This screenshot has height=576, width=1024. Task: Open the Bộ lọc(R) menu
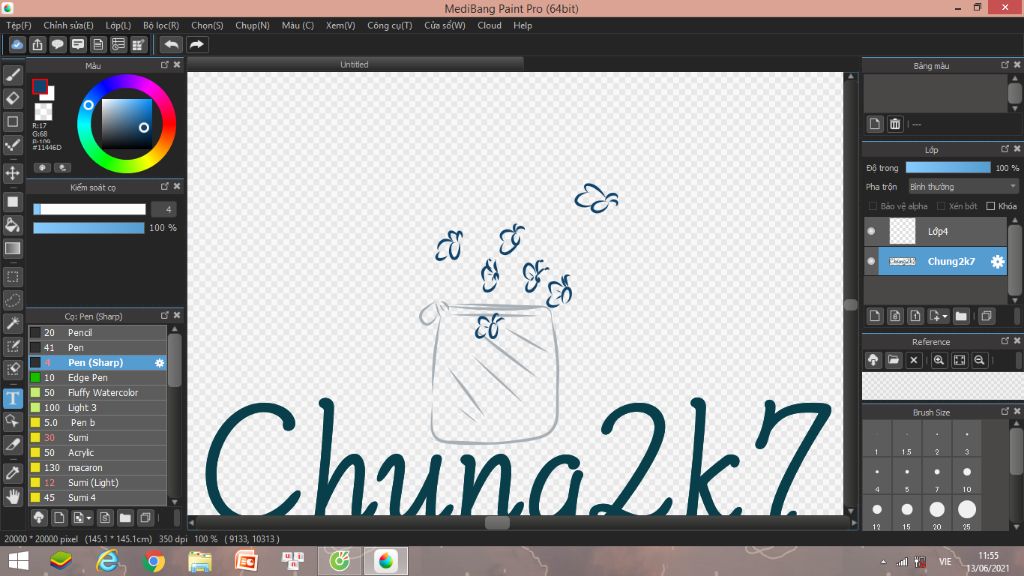161,25
